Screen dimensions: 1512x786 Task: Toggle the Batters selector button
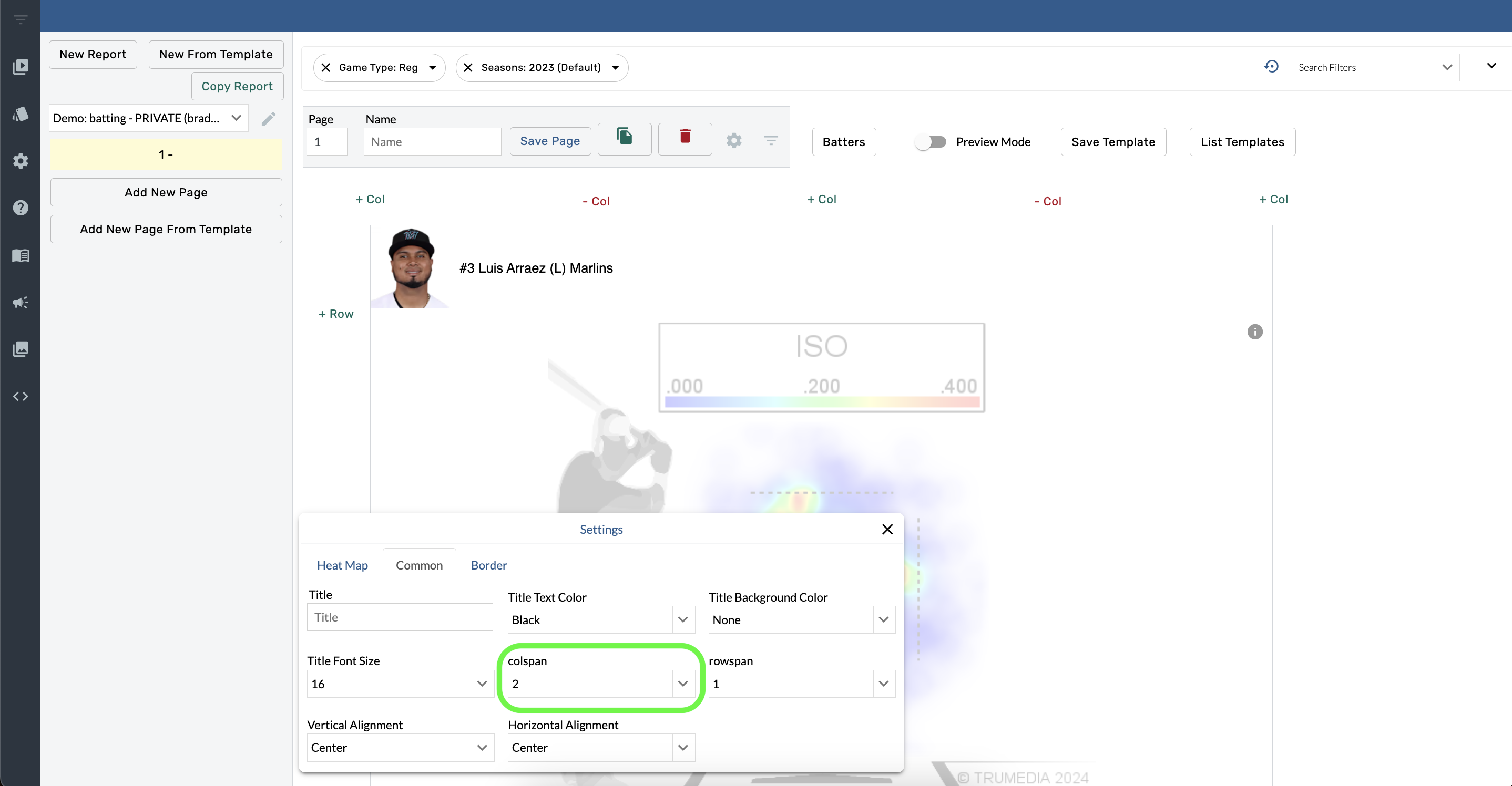(843, 141)
